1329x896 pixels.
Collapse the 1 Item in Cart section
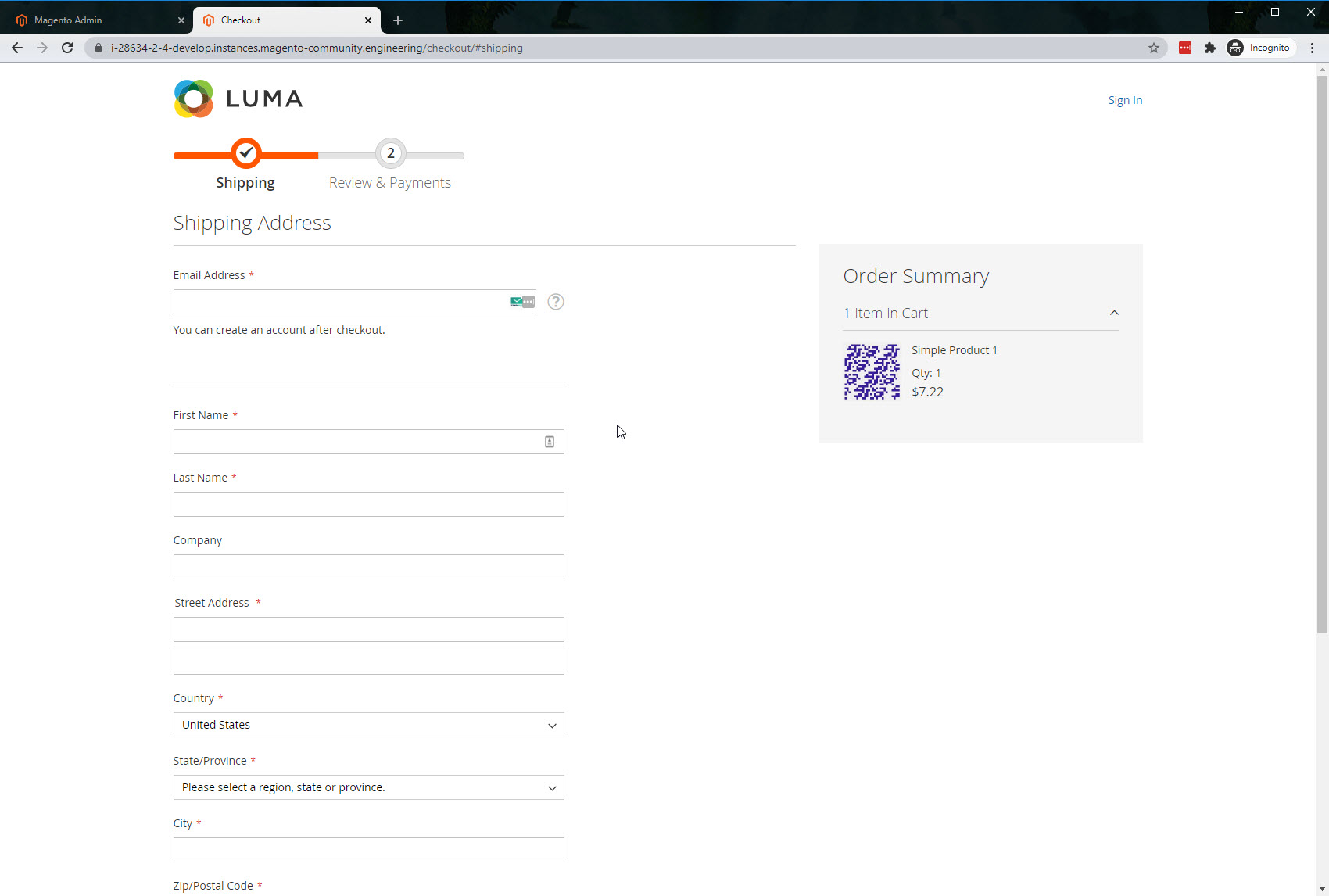[981, 313]
